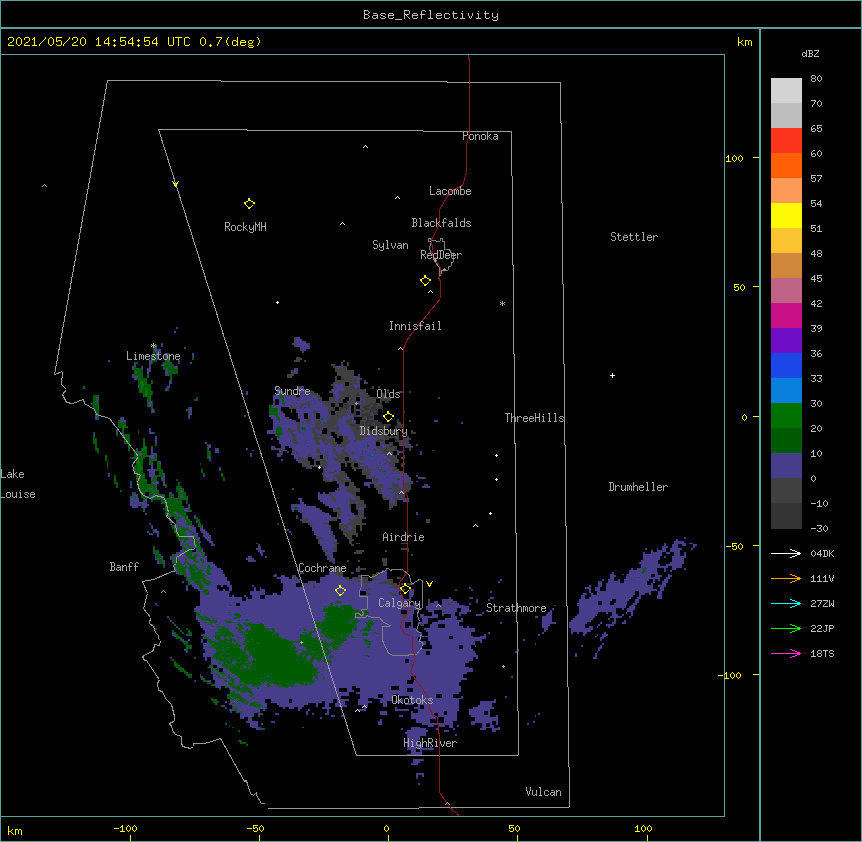Click the magenta 18TS arrow in legend
Image resolution: width=862 pixels, height=842 pixels.
coord(786,653)
